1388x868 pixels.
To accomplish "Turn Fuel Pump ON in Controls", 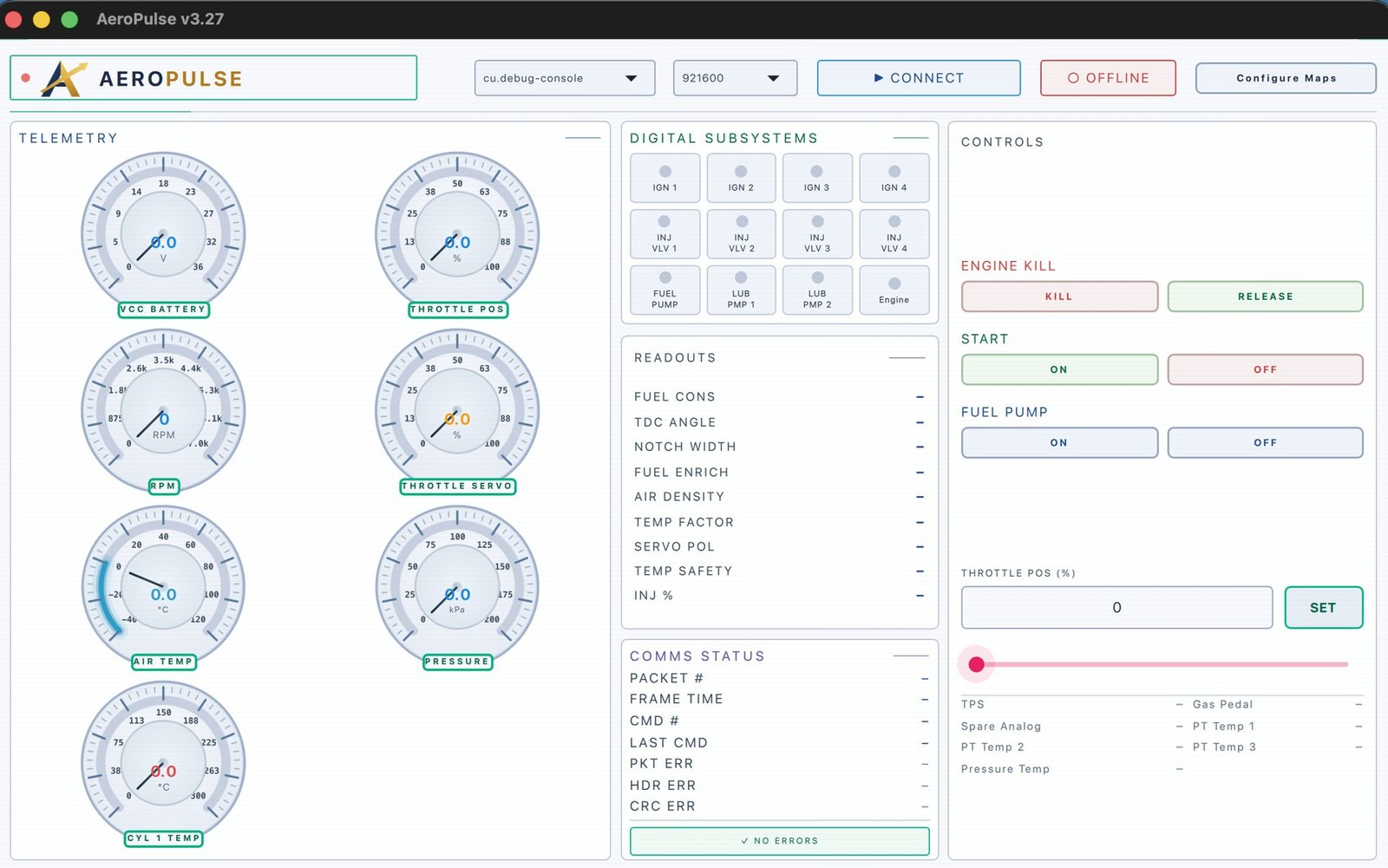I will coord(1059,442).
